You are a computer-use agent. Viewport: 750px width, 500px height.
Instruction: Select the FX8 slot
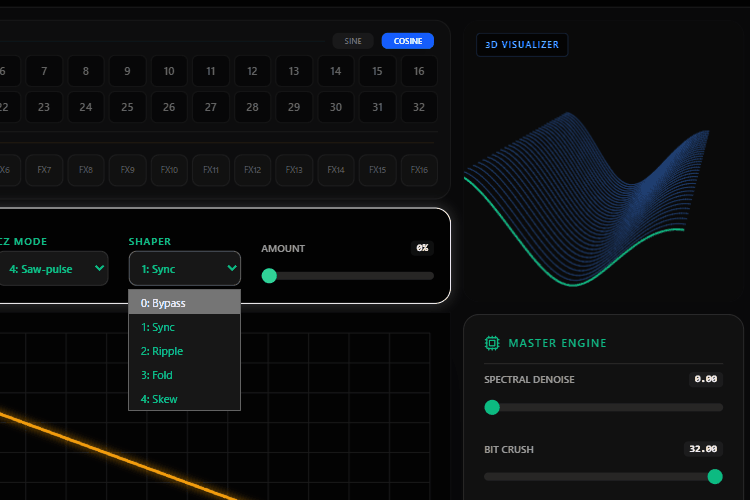click(86, 170)
